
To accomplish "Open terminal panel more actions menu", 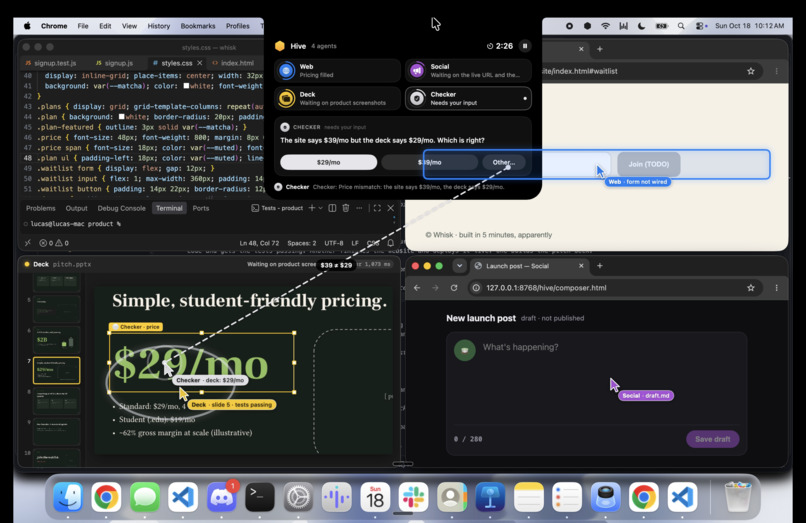I will point(359,208).
